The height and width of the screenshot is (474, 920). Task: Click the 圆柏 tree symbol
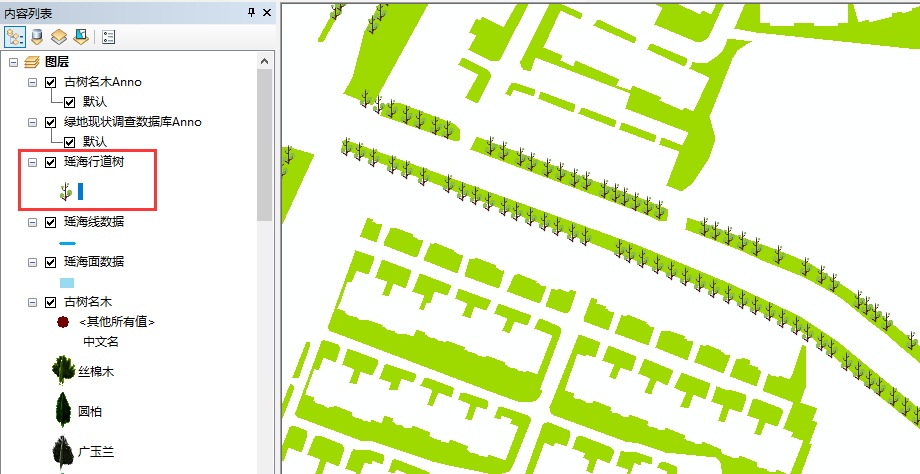(63, 409)
